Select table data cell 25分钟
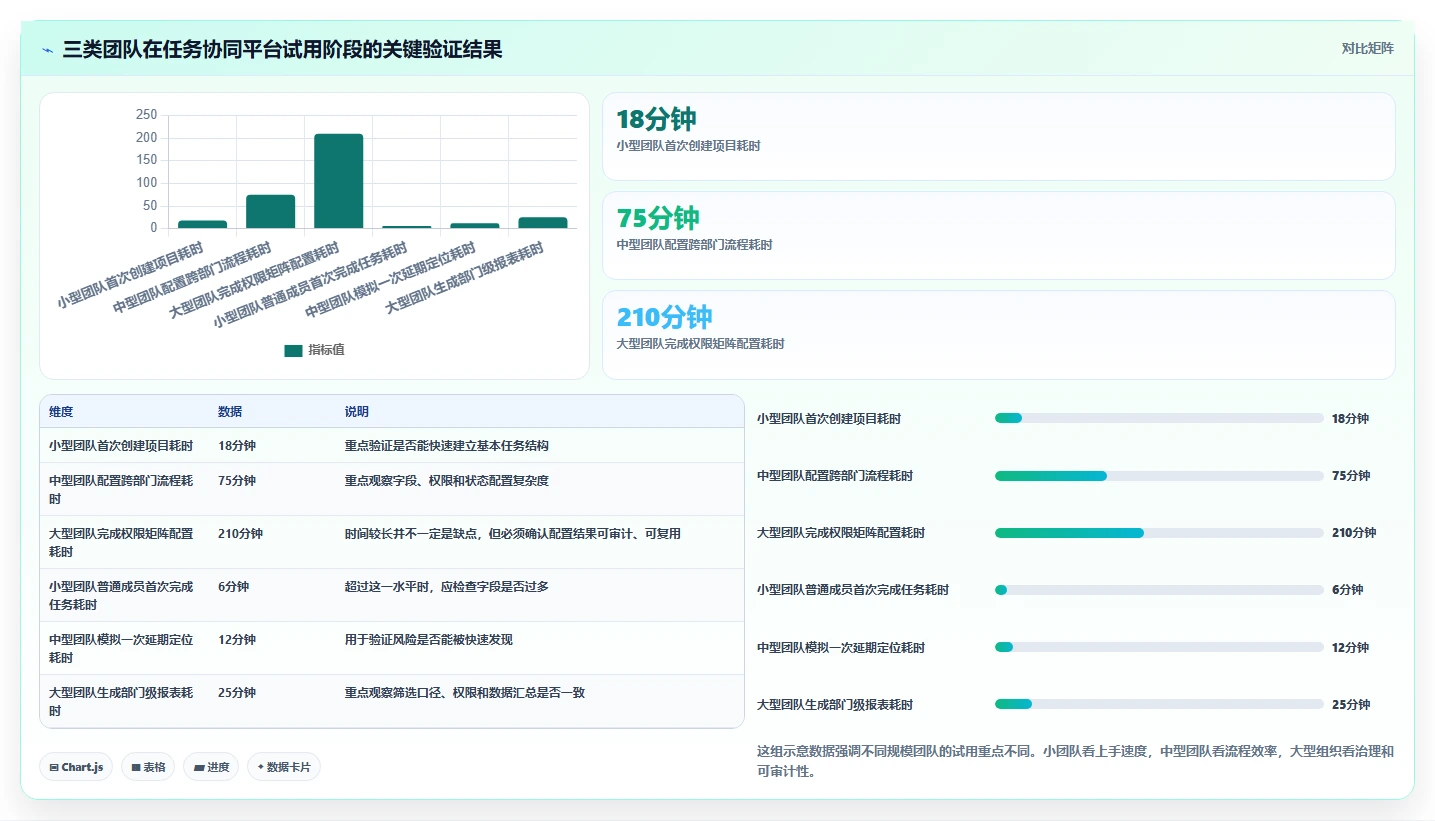The height and width of the screenshot is (821, 1435). click(x=236, y=693)
